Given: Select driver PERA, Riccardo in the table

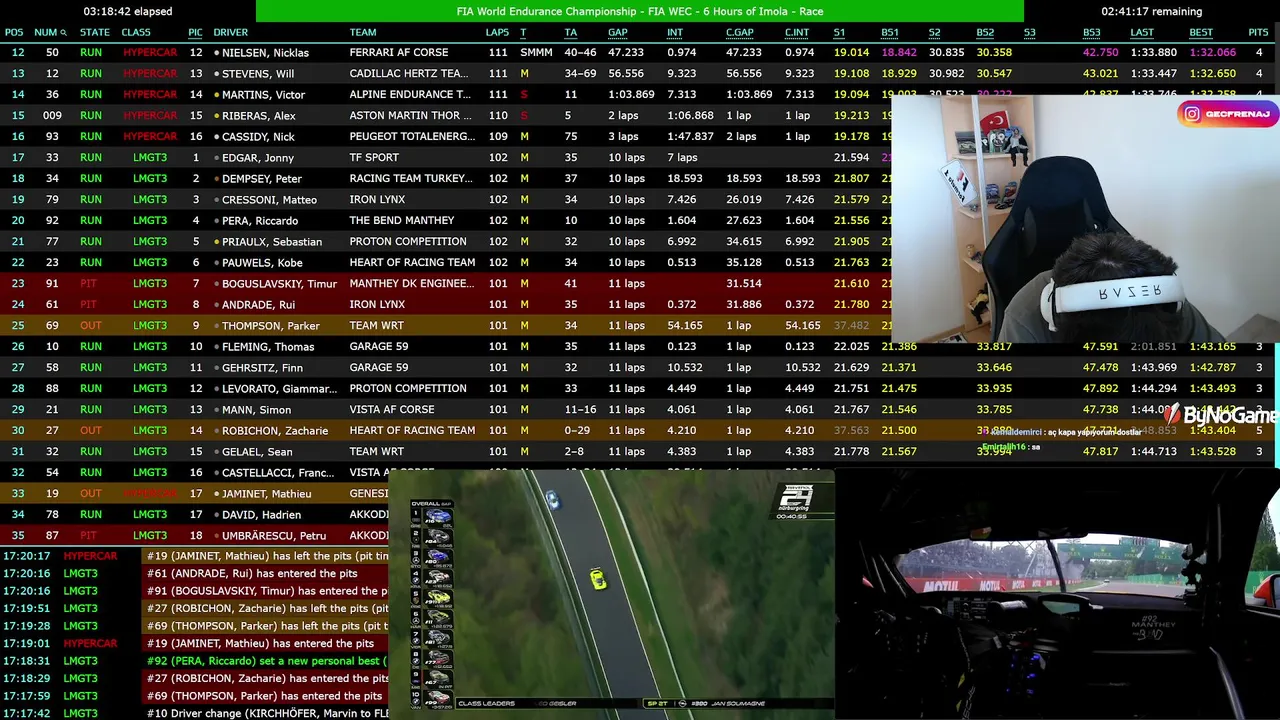Looking at the screenshot, I should [260, 221].
